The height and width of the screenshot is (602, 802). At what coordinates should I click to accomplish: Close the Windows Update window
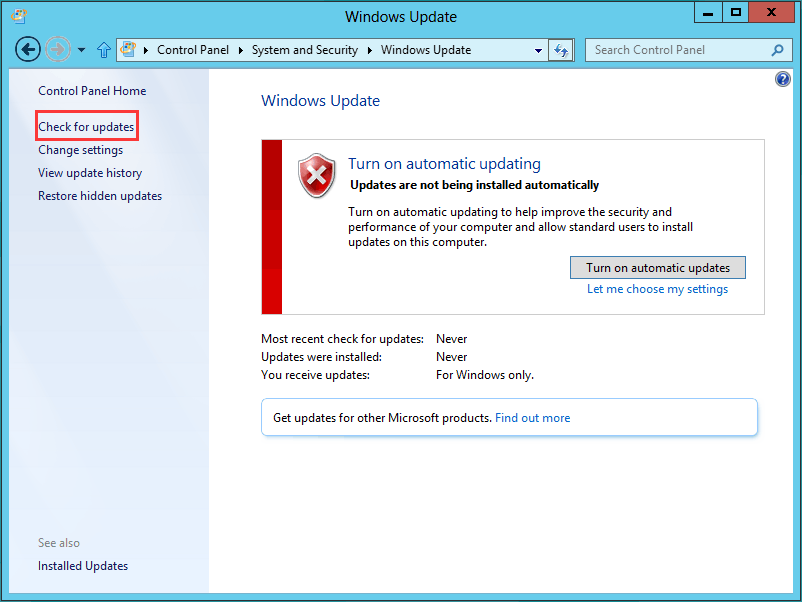771,12
